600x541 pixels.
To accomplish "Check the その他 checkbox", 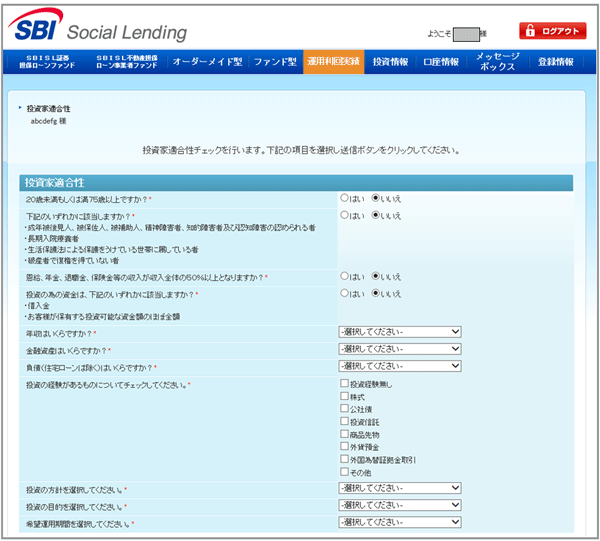I will tap(344, 472).
